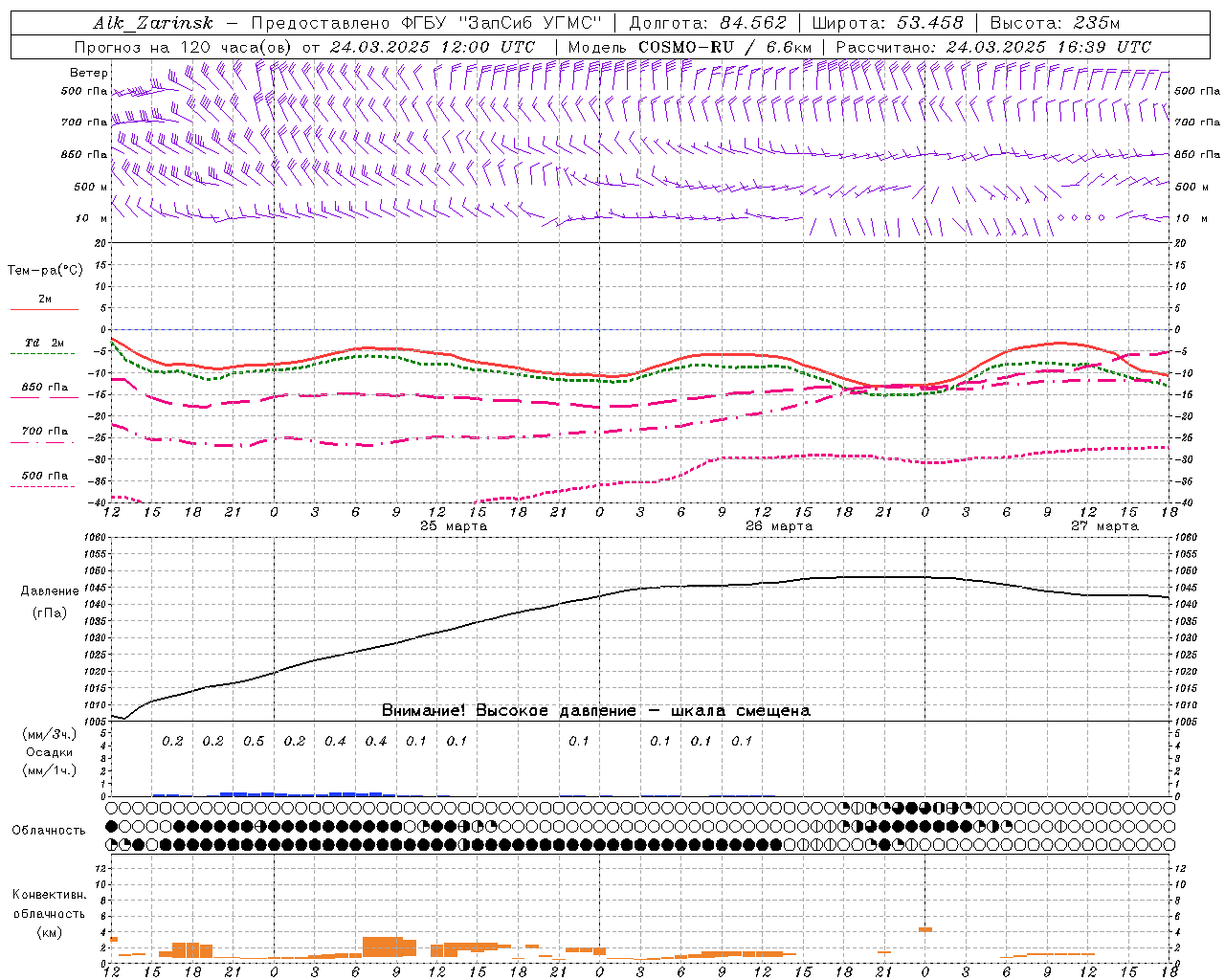Click the 1005 value on left pressure axis
The height and width of the screenshot is (980, 1225).
(94, 722)
